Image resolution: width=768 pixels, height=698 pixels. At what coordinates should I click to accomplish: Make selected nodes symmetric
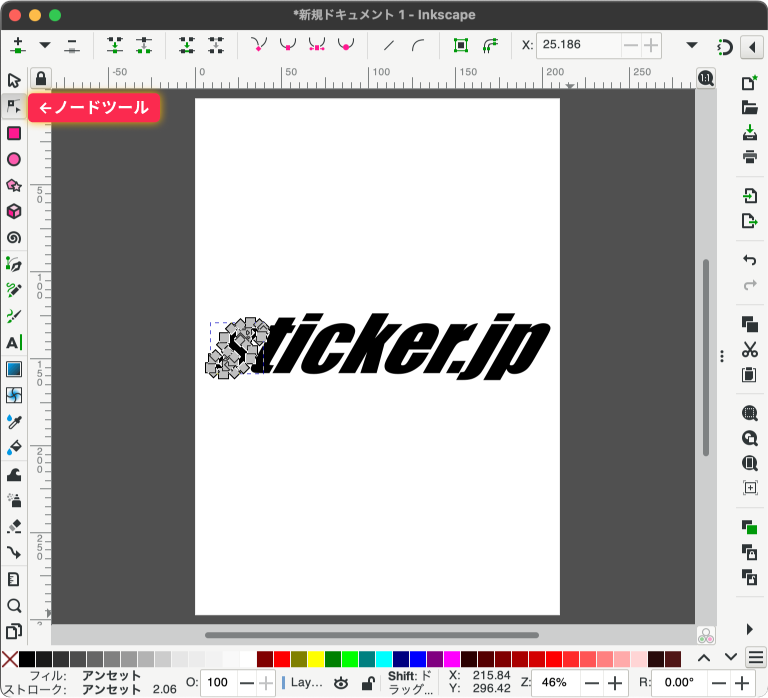[x=317, y=45]
